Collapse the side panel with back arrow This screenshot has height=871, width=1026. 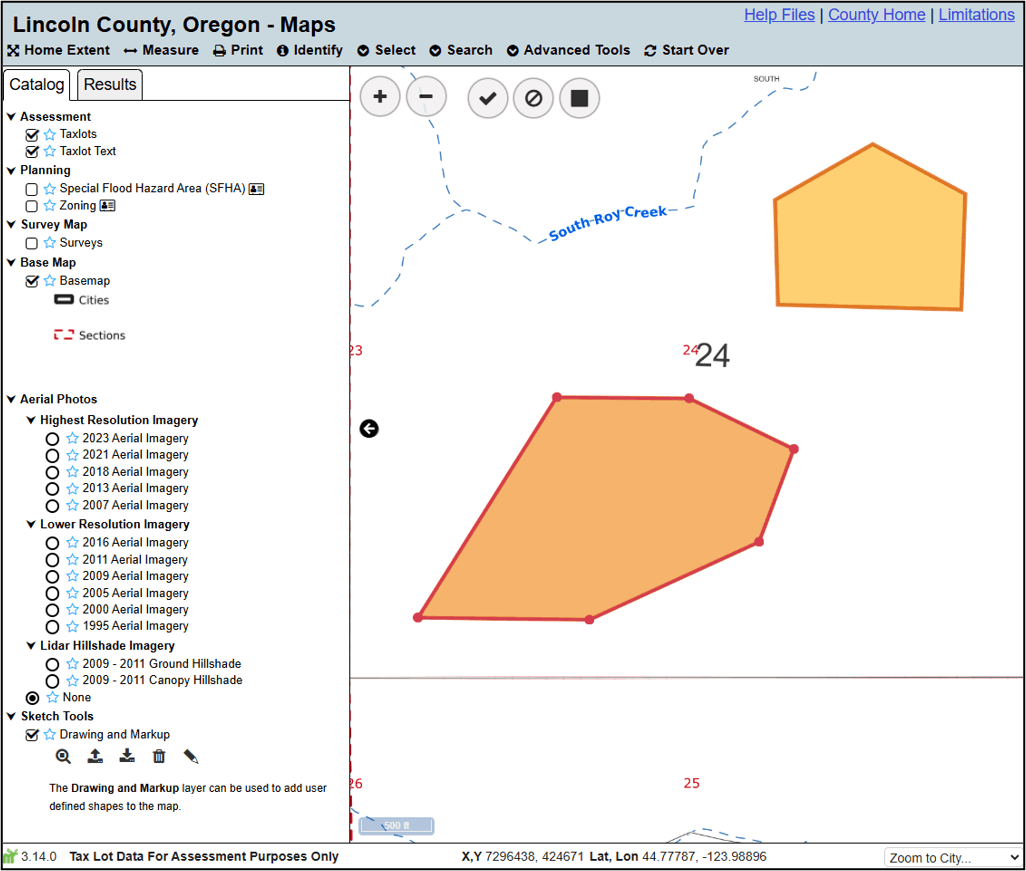tap(369, 429)
